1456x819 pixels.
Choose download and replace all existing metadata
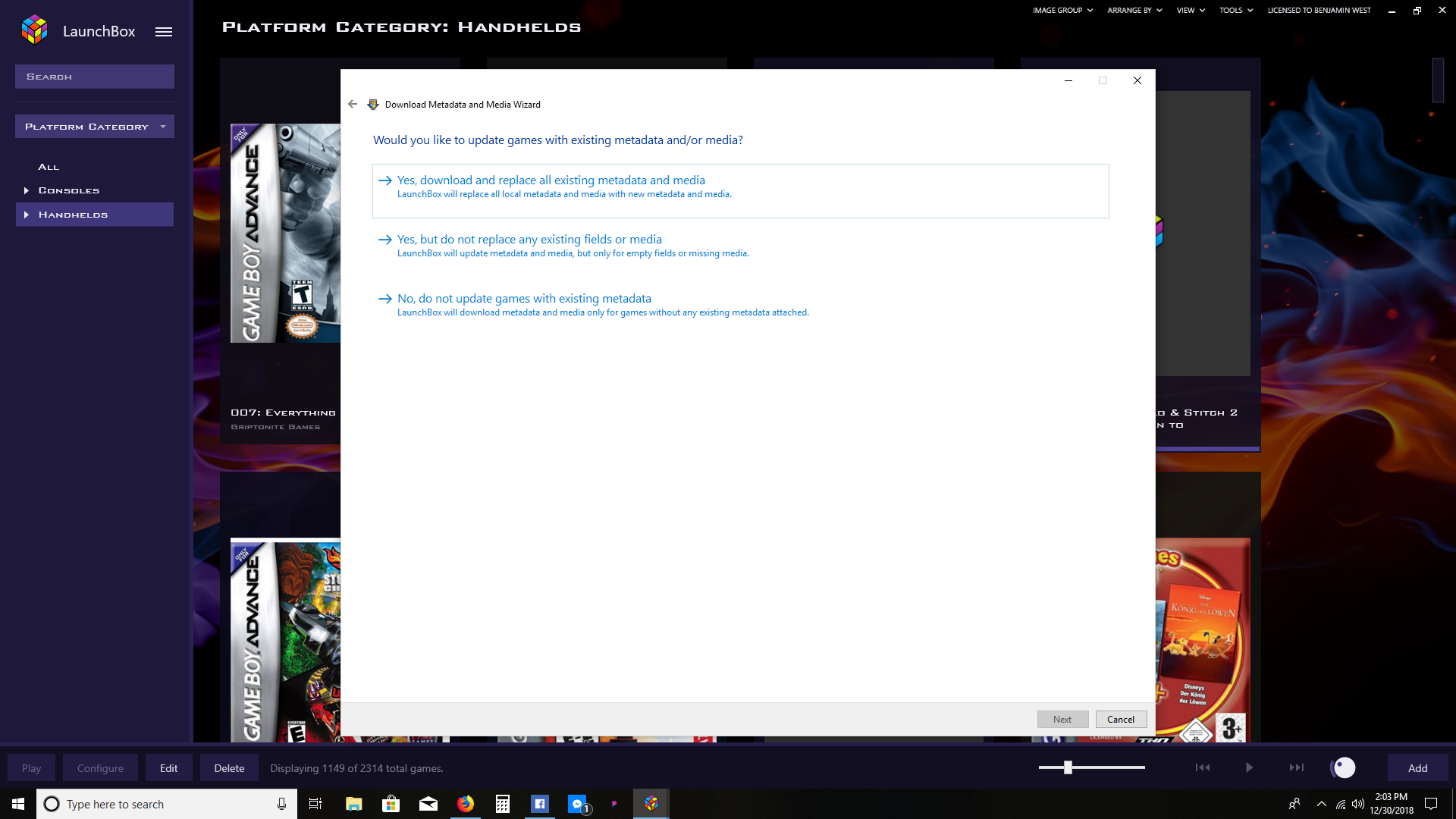[741, 190]
